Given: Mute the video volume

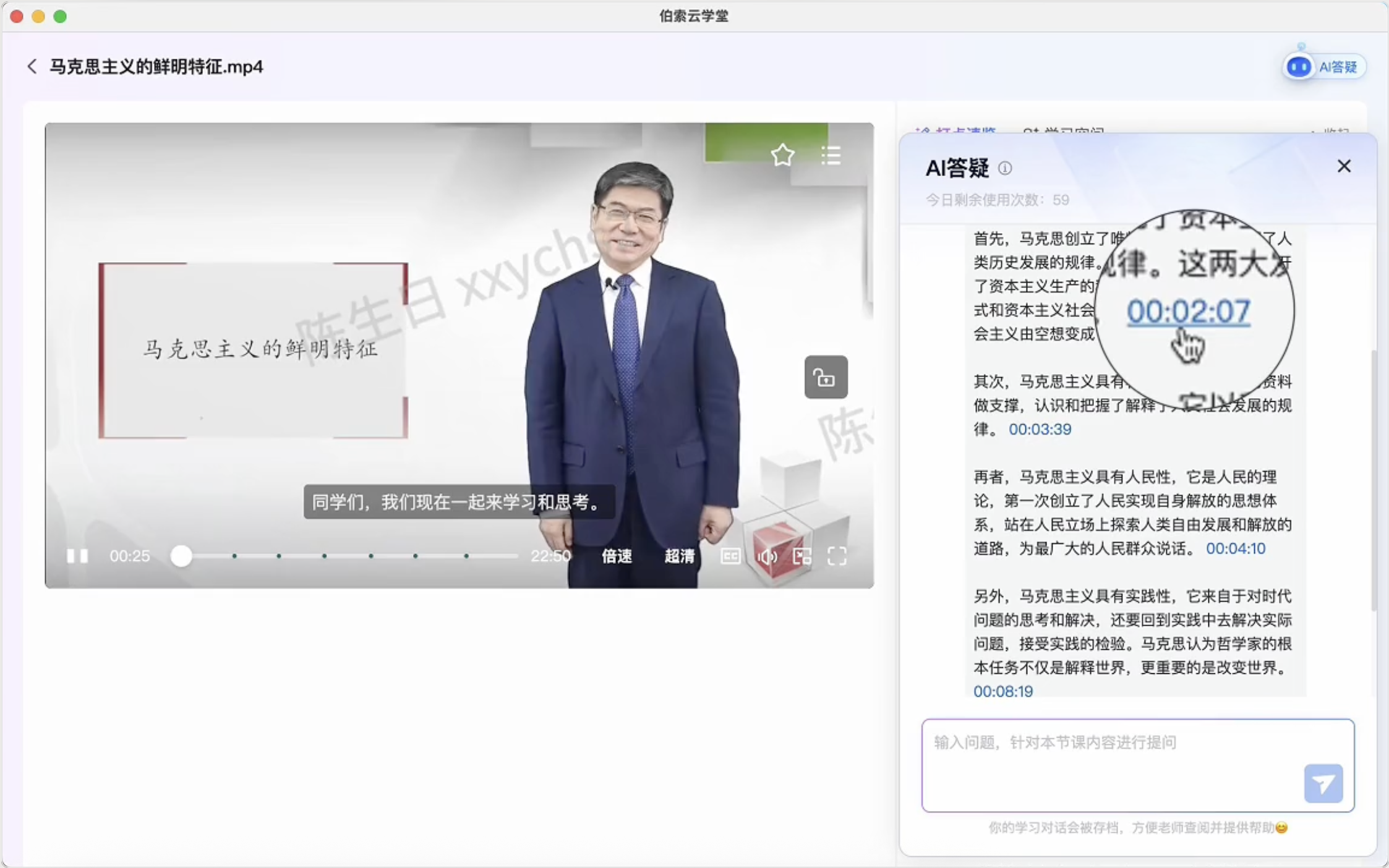Looking at the screenshot, I should 767,556.
